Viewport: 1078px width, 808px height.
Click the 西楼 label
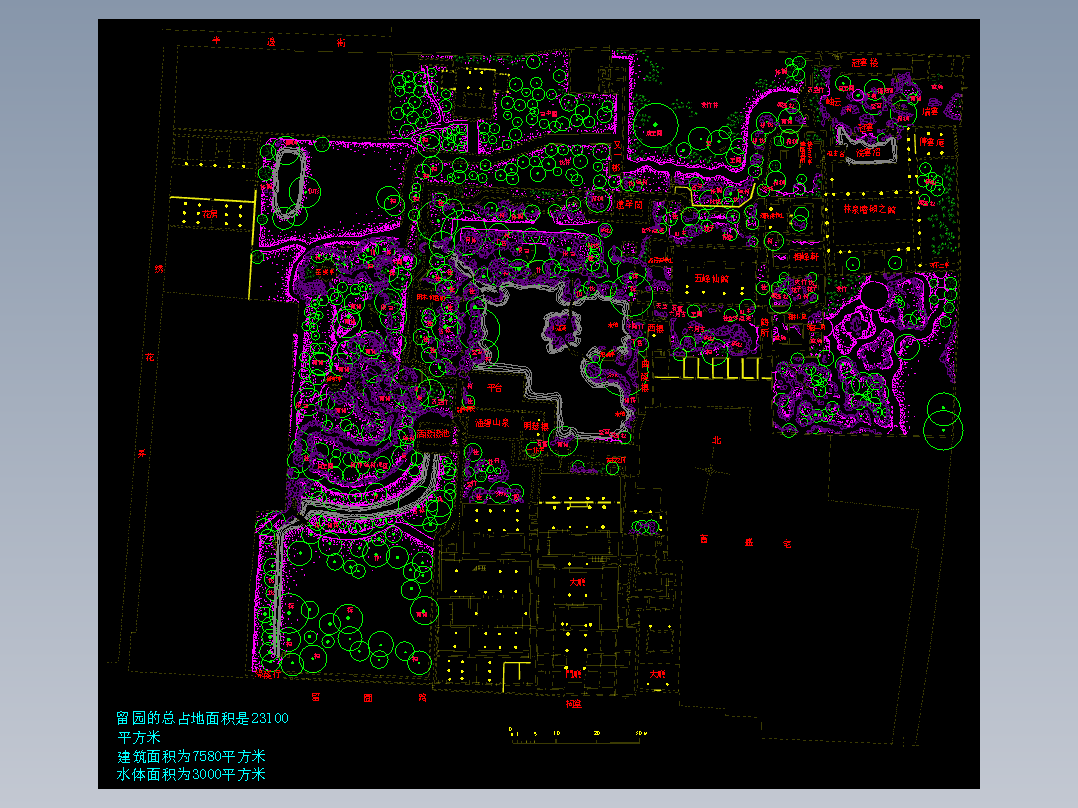pyautogui.click(x=656, y=329)
